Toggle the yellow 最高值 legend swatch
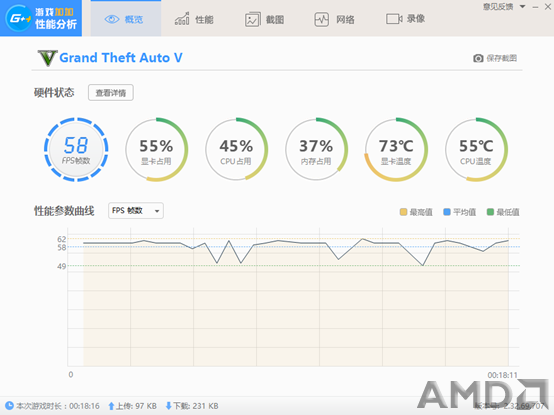The image size is (554, 415). point(403,212)
